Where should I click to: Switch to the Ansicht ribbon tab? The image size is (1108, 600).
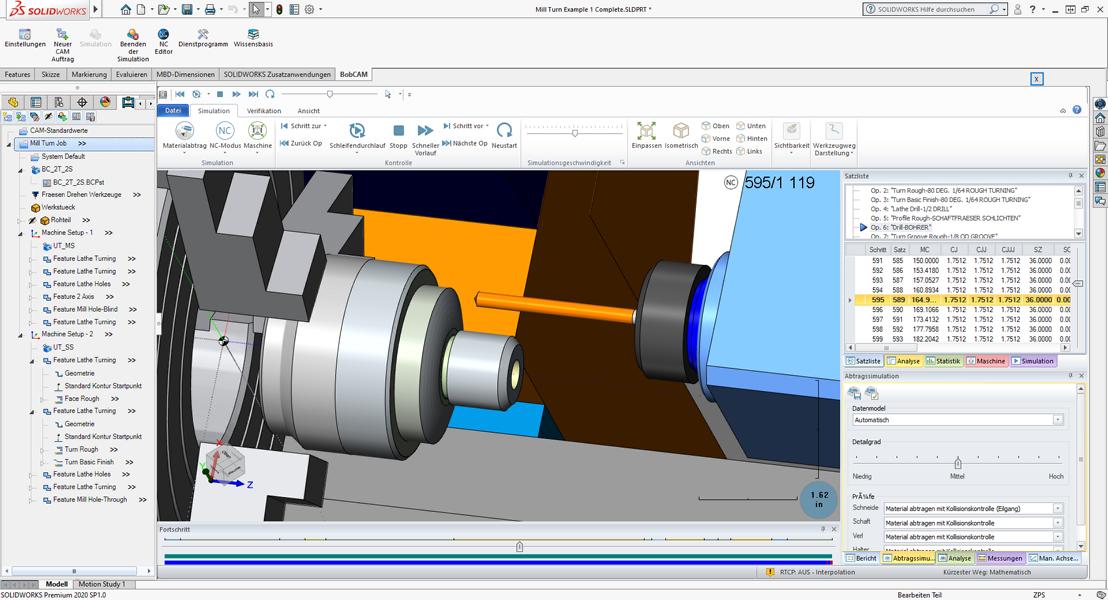tap(308, 111)
